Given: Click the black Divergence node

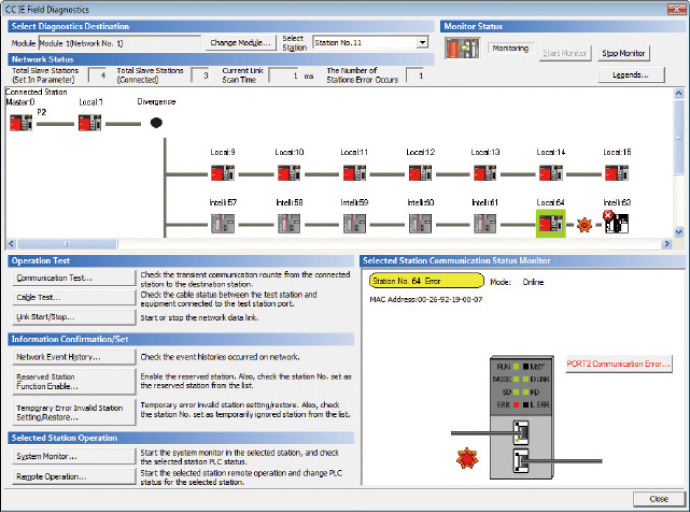Looking at the screenshot, I should [x=156, y=123].
